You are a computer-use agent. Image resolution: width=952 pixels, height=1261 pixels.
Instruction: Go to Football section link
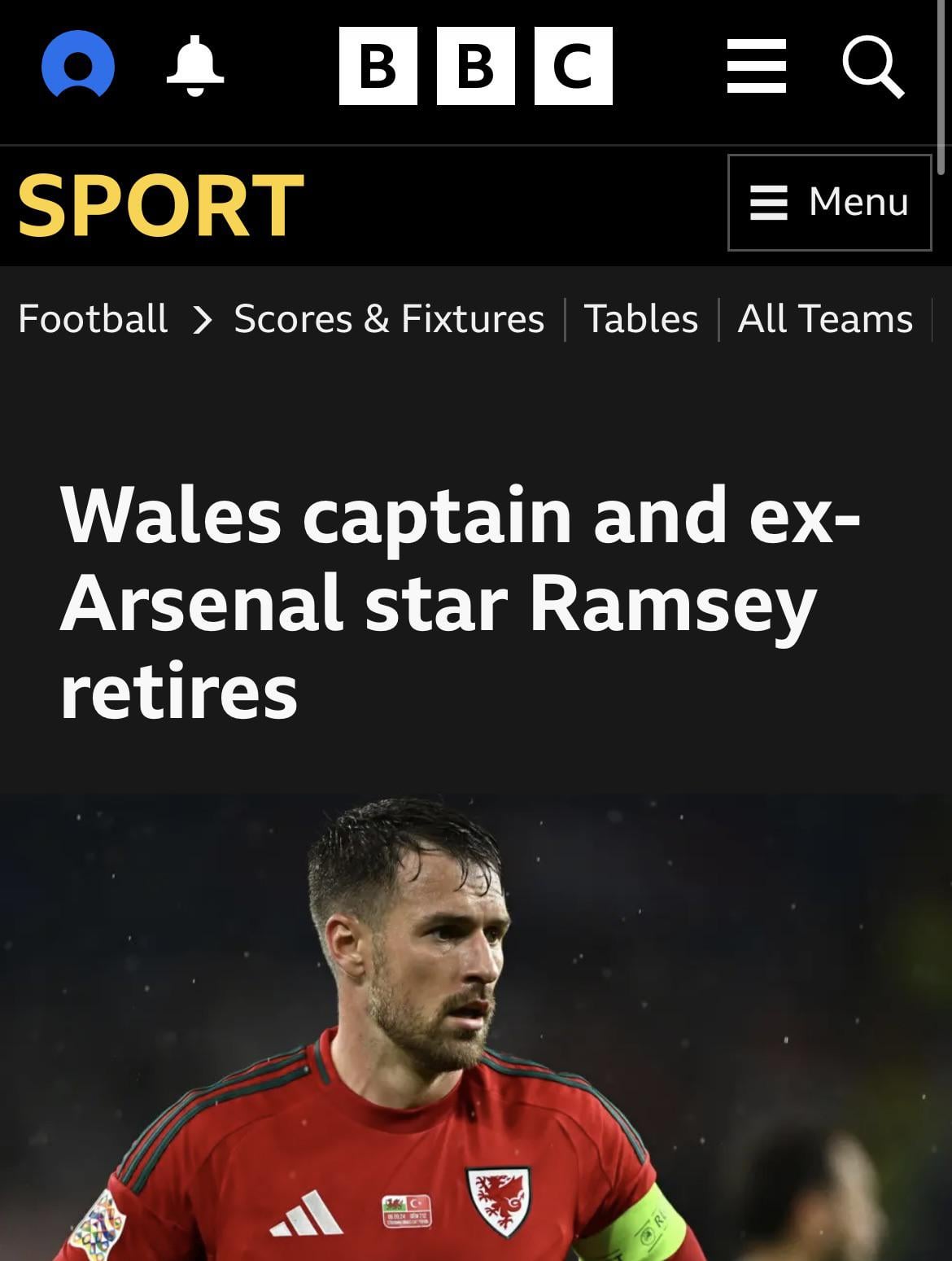pos(93,318)
